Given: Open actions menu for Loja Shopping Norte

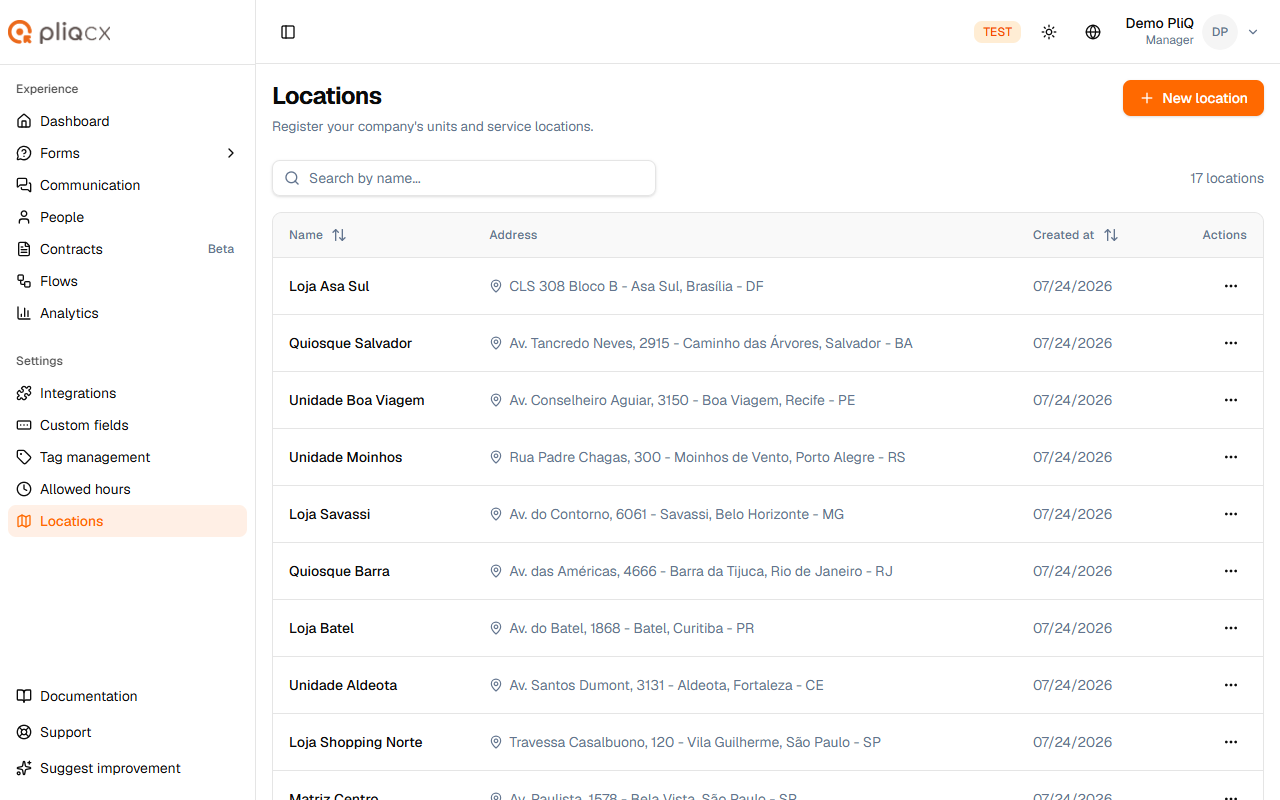Looking at the screenshot, I should point(1231,742).
